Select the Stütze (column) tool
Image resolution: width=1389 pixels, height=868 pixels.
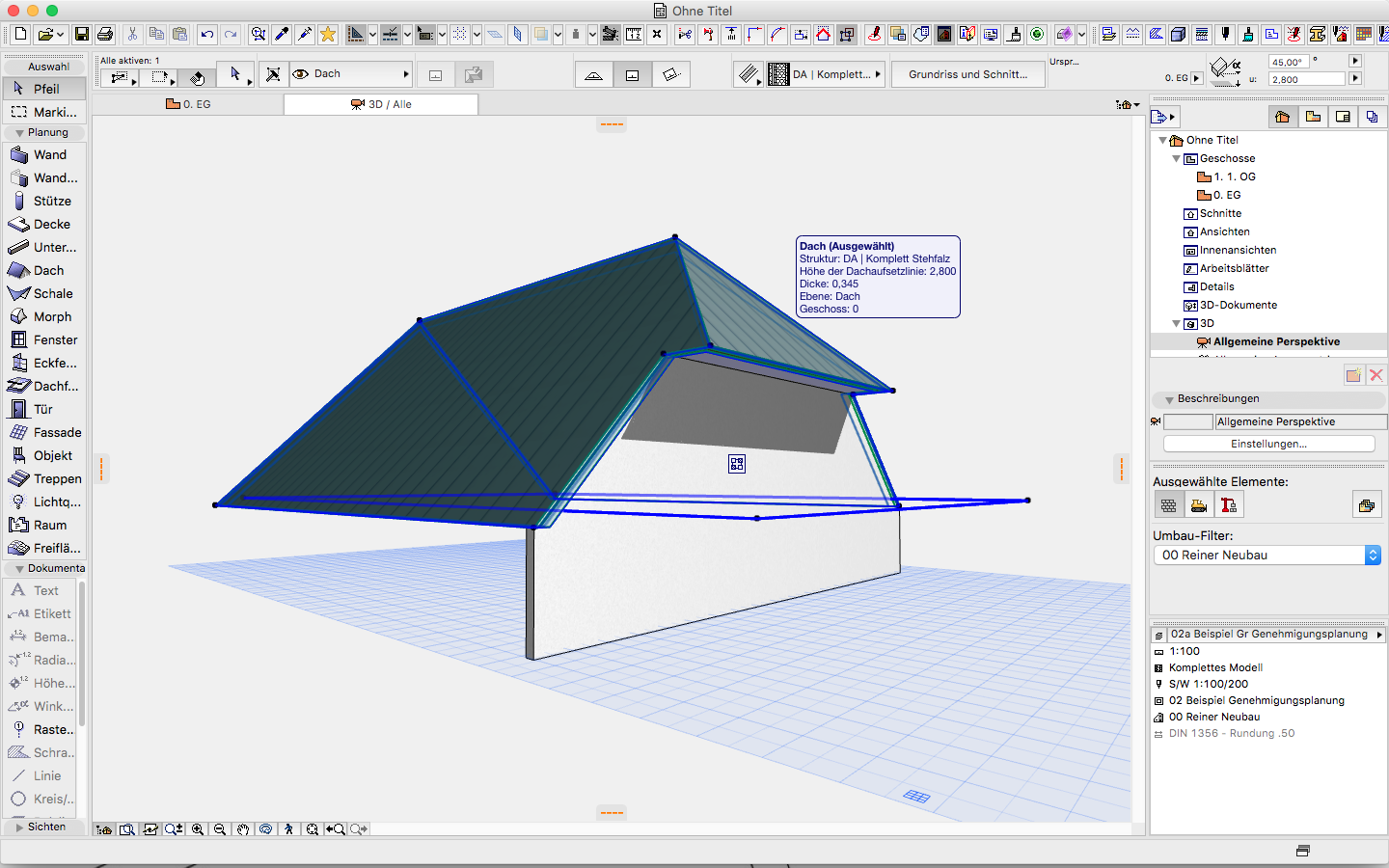[x=44, y=201]
